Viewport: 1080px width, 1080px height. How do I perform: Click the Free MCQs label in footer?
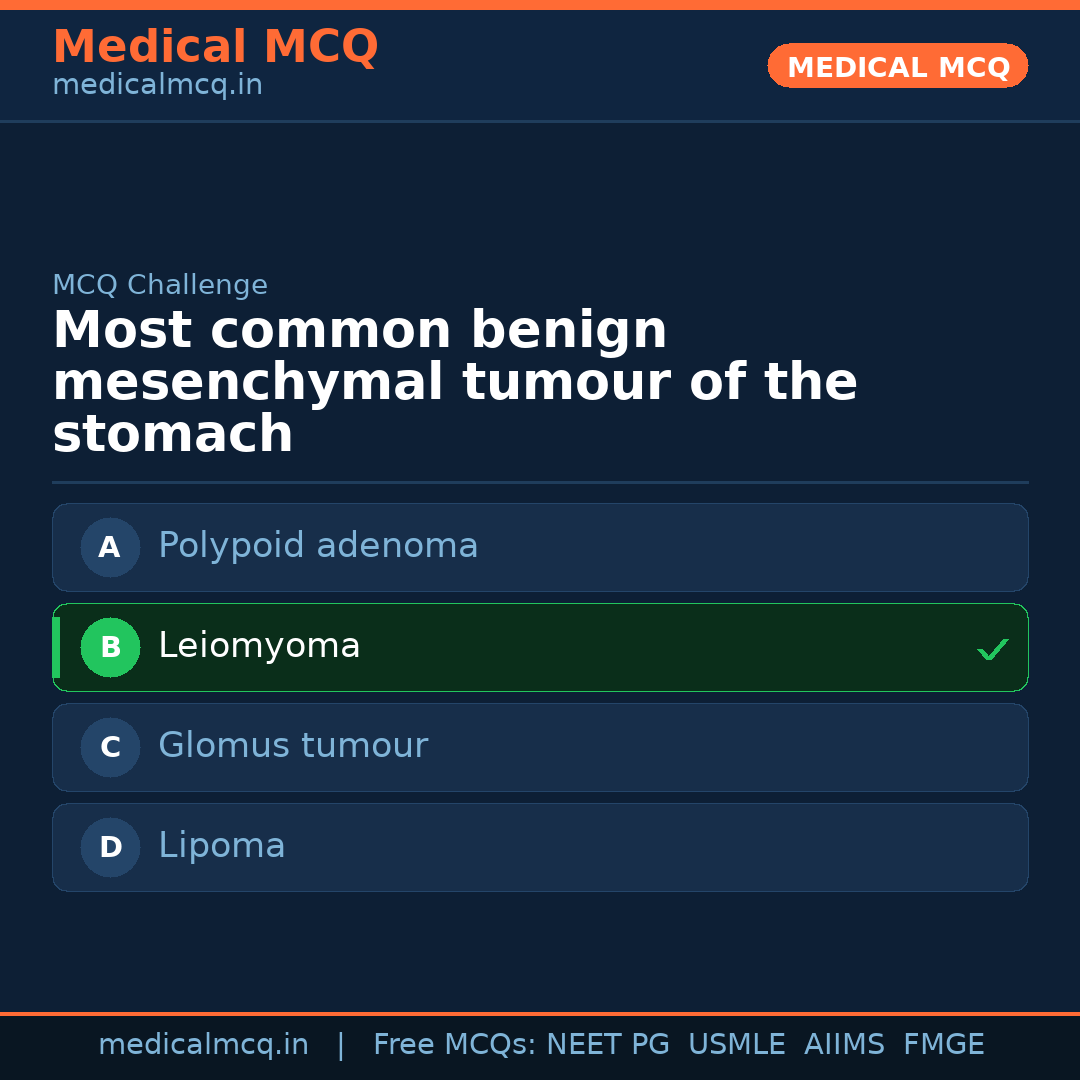click(455, 1045)
